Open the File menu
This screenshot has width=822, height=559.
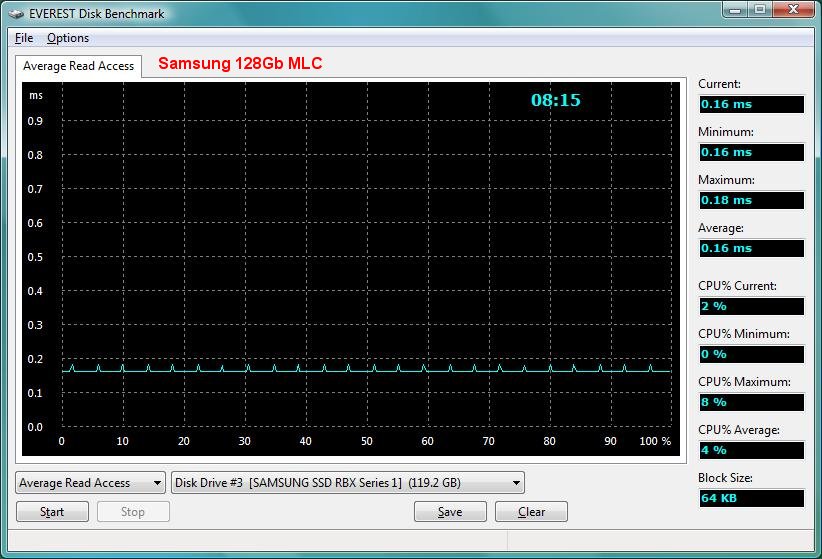[24, 38]
